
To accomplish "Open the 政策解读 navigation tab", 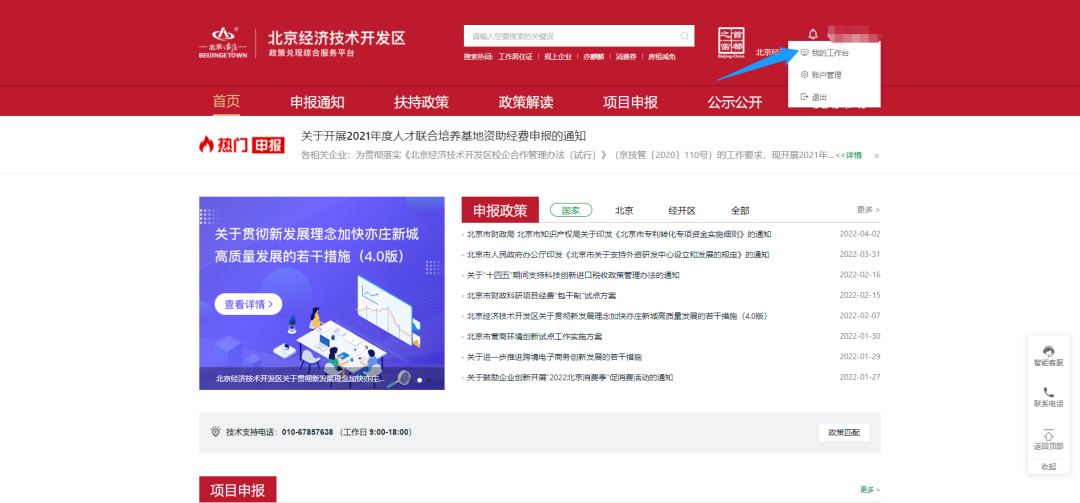I will click(526, 102).
